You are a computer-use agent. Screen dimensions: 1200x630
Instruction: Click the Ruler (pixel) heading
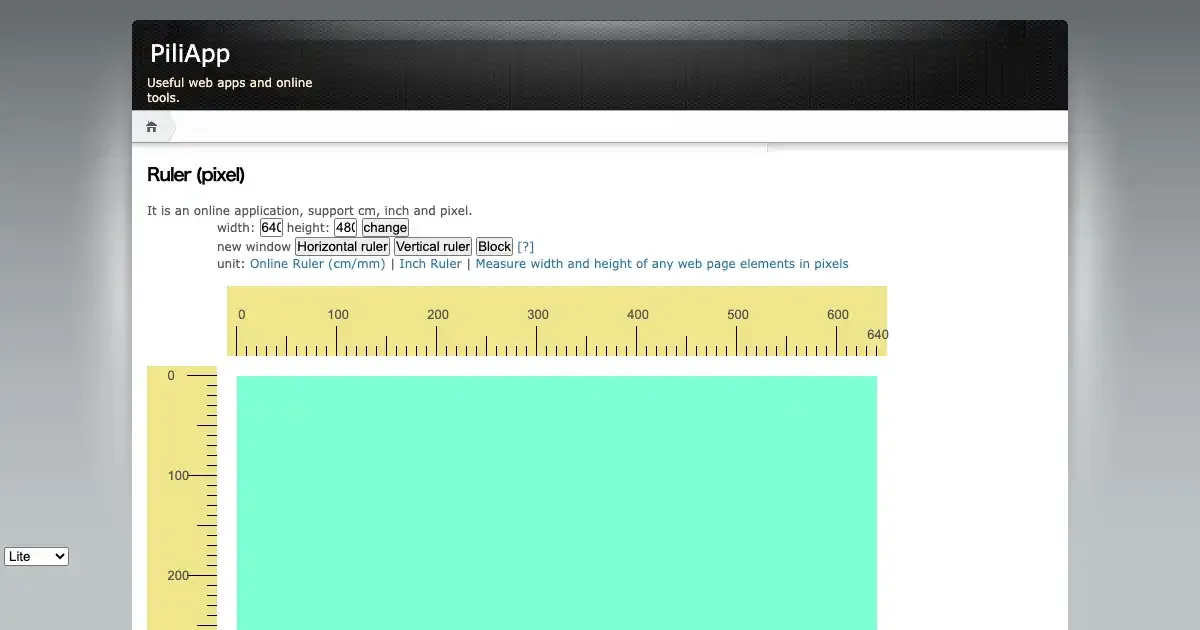pyautogui.click(x=196, y=175)
